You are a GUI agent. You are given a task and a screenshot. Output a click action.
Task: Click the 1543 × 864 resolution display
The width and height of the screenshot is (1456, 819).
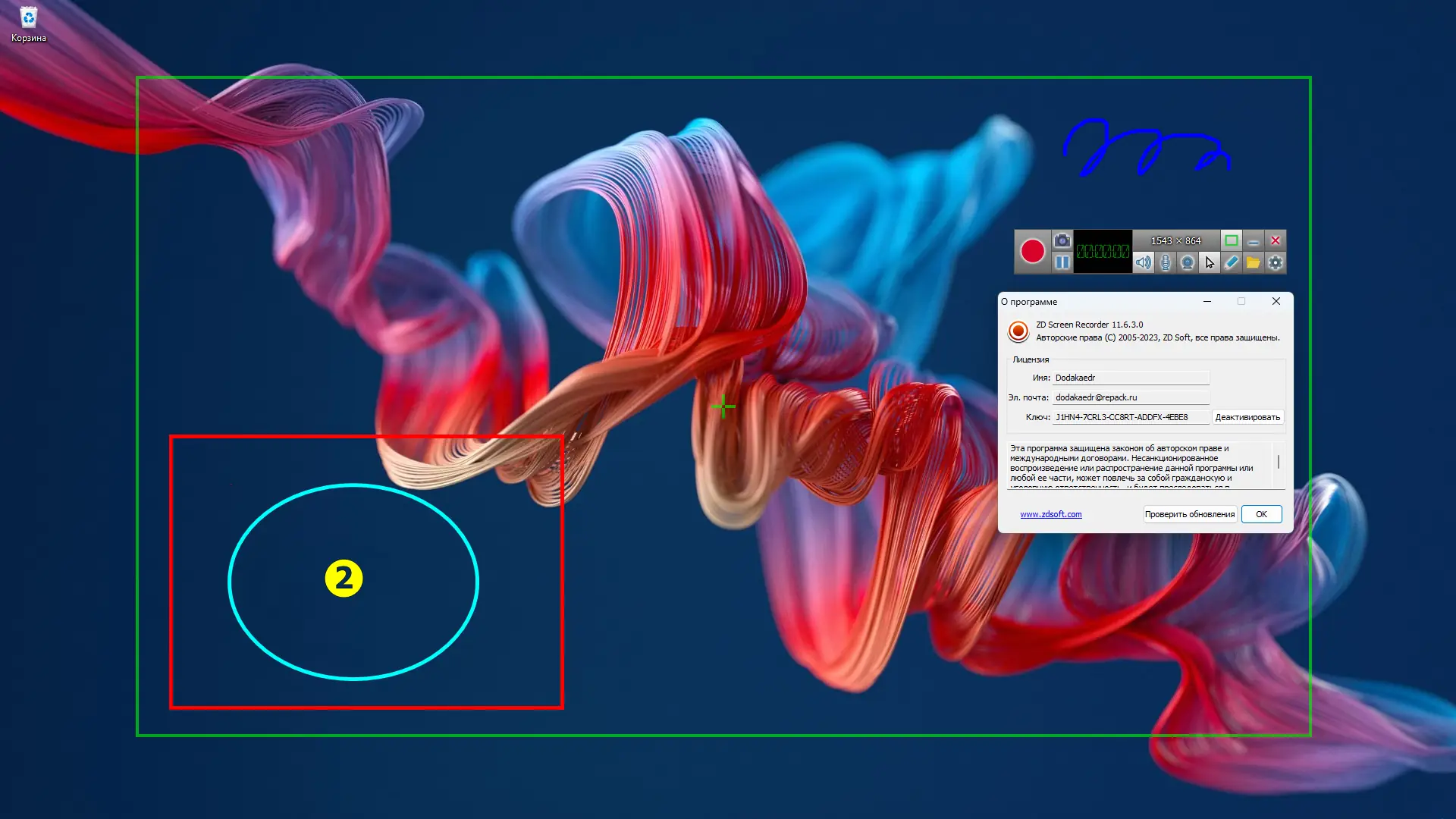click(x=1175, y=240)
